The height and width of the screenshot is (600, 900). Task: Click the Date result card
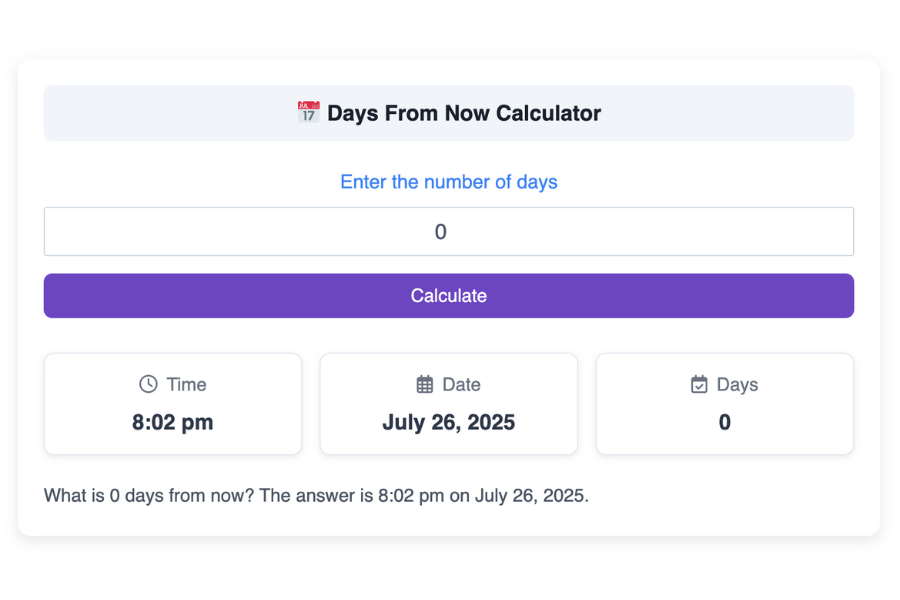pos(448,404)
